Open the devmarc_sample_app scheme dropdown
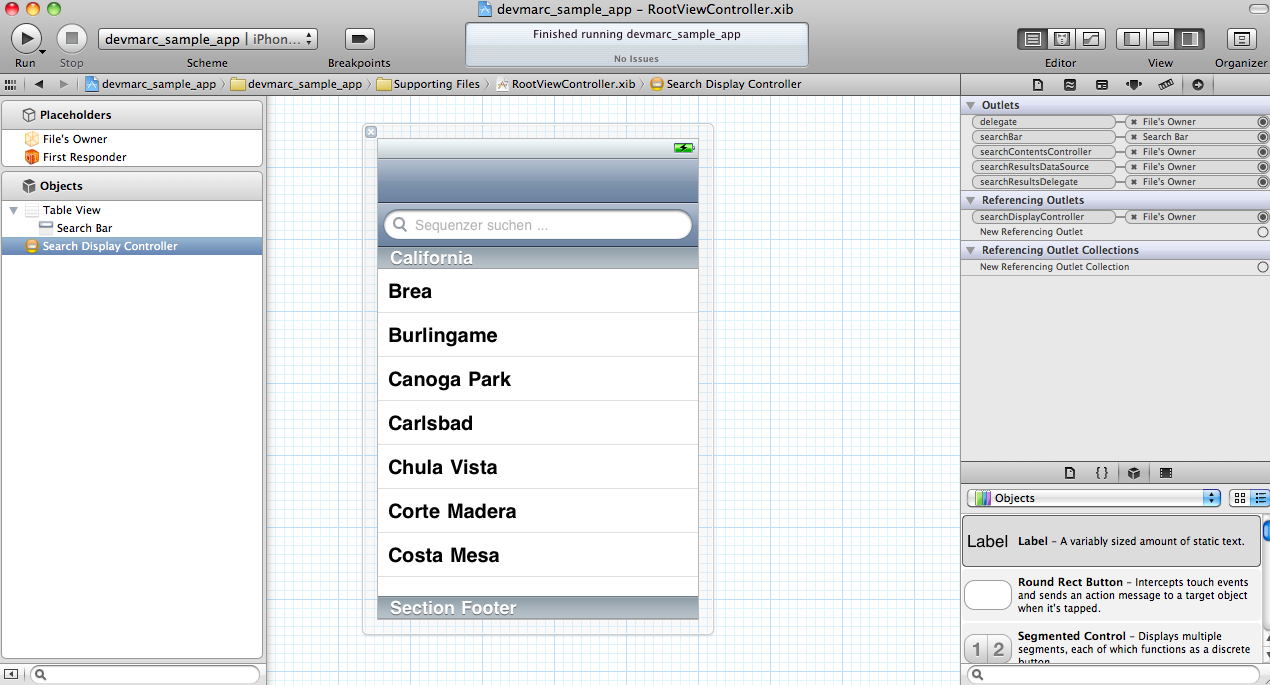The image size is (1270, 685). (207, 38)
